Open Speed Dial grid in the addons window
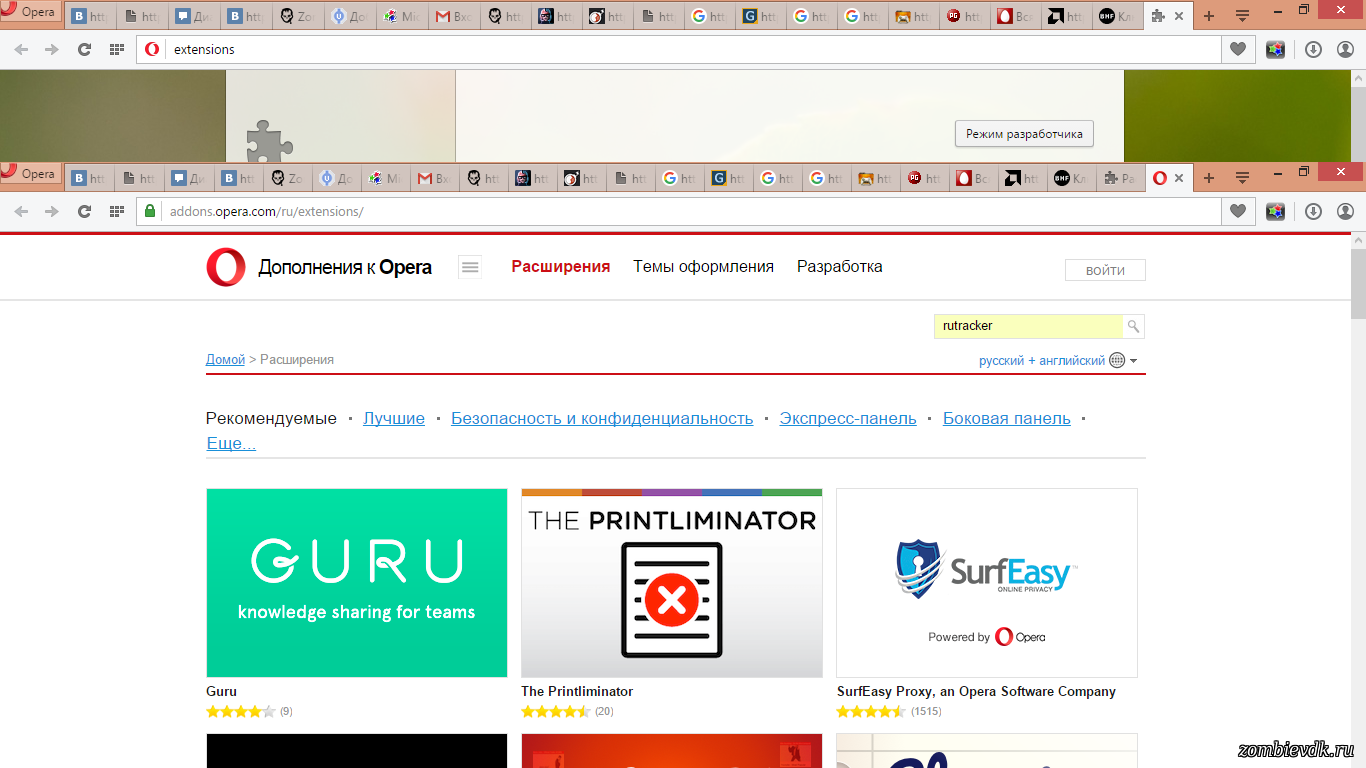Screen dimensions: 1366x768 click(x=117, y=211)
